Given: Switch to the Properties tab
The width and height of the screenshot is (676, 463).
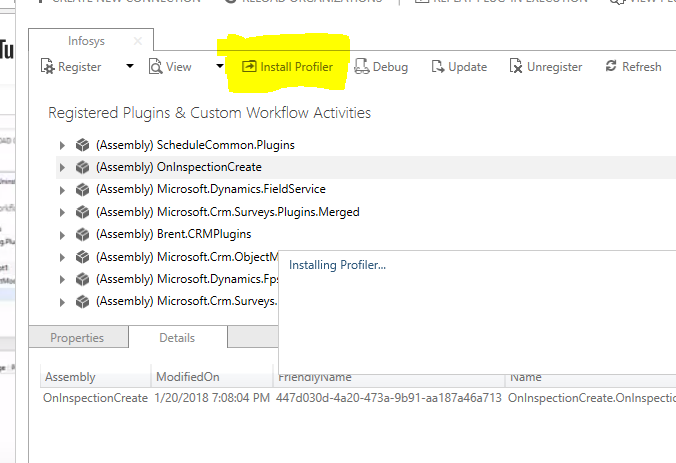Looking at the screenshot, I should pos(78,337).
